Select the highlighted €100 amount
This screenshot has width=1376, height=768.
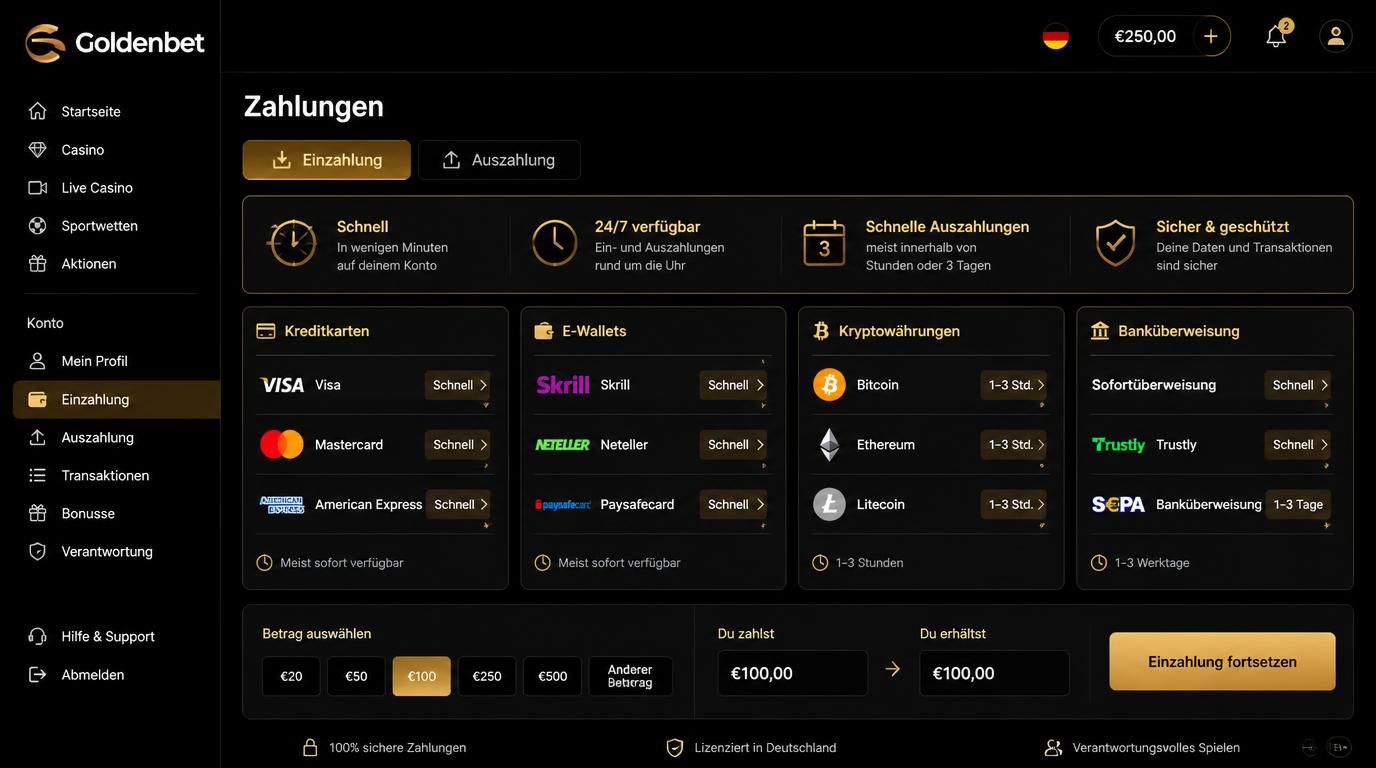click(421, 676)
